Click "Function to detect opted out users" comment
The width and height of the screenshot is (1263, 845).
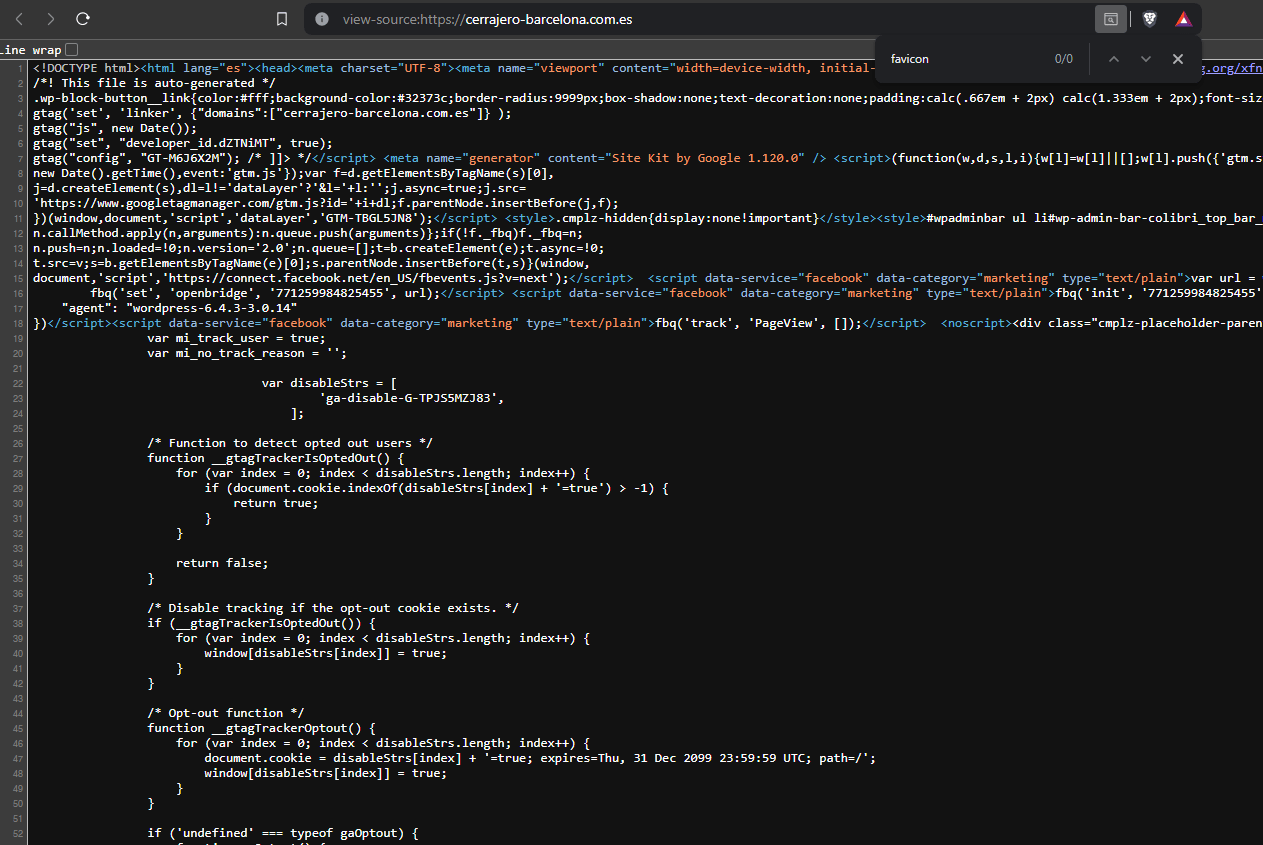click(x=290, y=443)
